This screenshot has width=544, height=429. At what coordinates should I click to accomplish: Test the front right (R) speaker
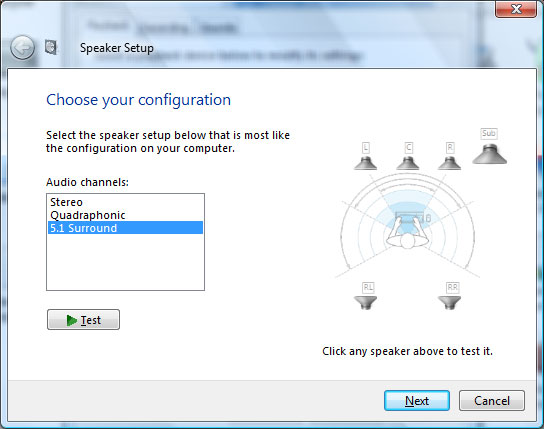point(450,163)
